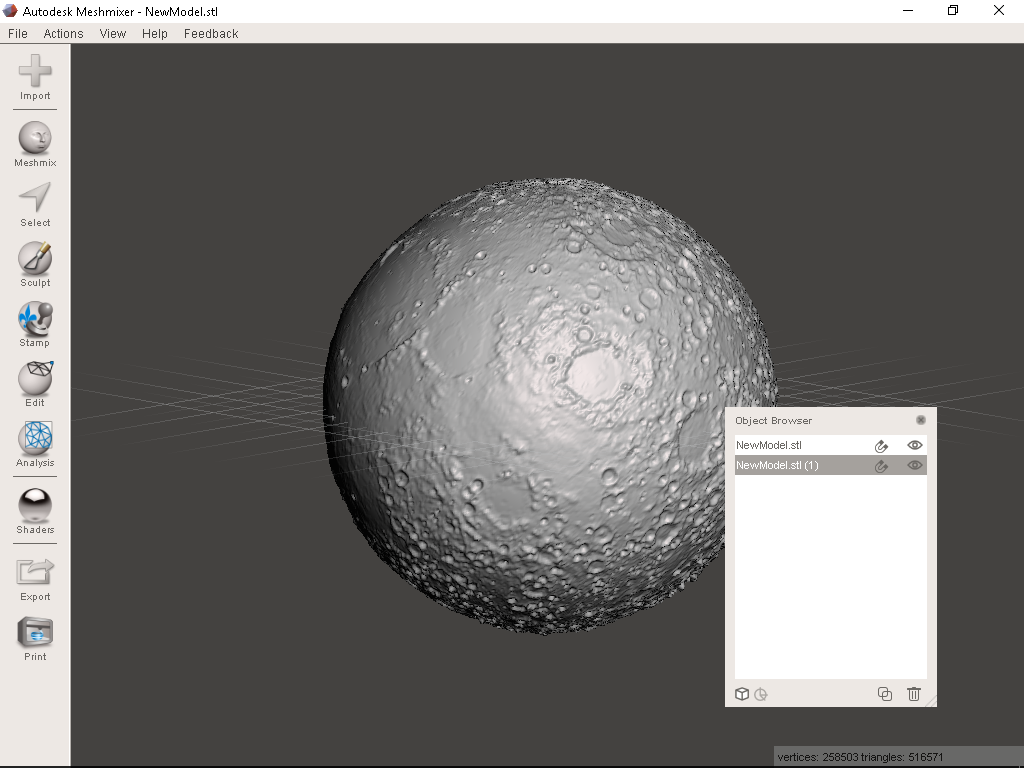Image resolution: width=1024 pixels, height=768 pixels.
Task: Open the Help menu
Action: click(154, 33)
